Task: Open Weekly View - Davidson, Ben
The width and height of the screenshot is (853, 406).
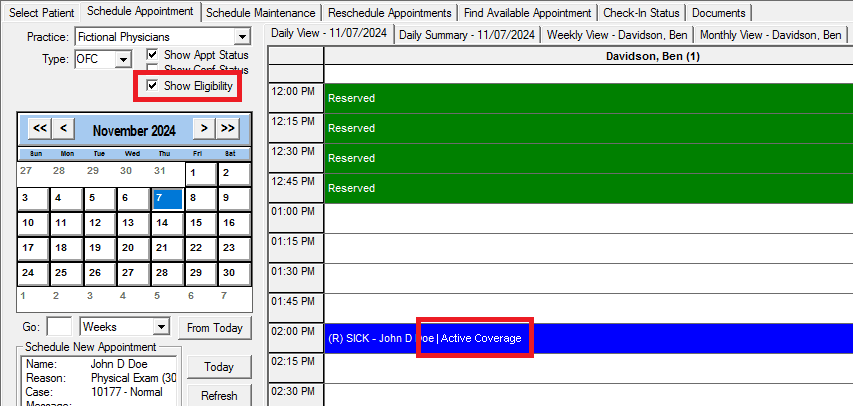Action: point(617,35)
